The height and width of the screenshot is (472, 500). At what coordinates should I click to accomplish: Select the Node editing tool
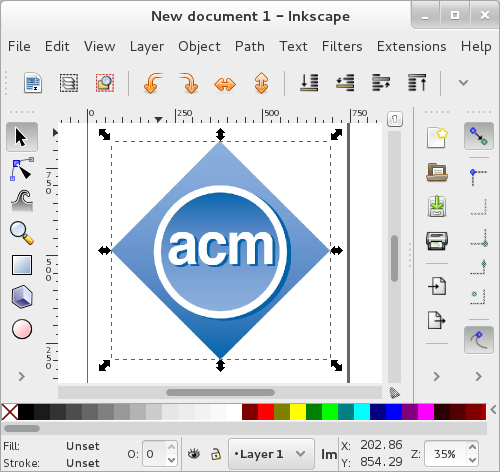pos(22,169)
